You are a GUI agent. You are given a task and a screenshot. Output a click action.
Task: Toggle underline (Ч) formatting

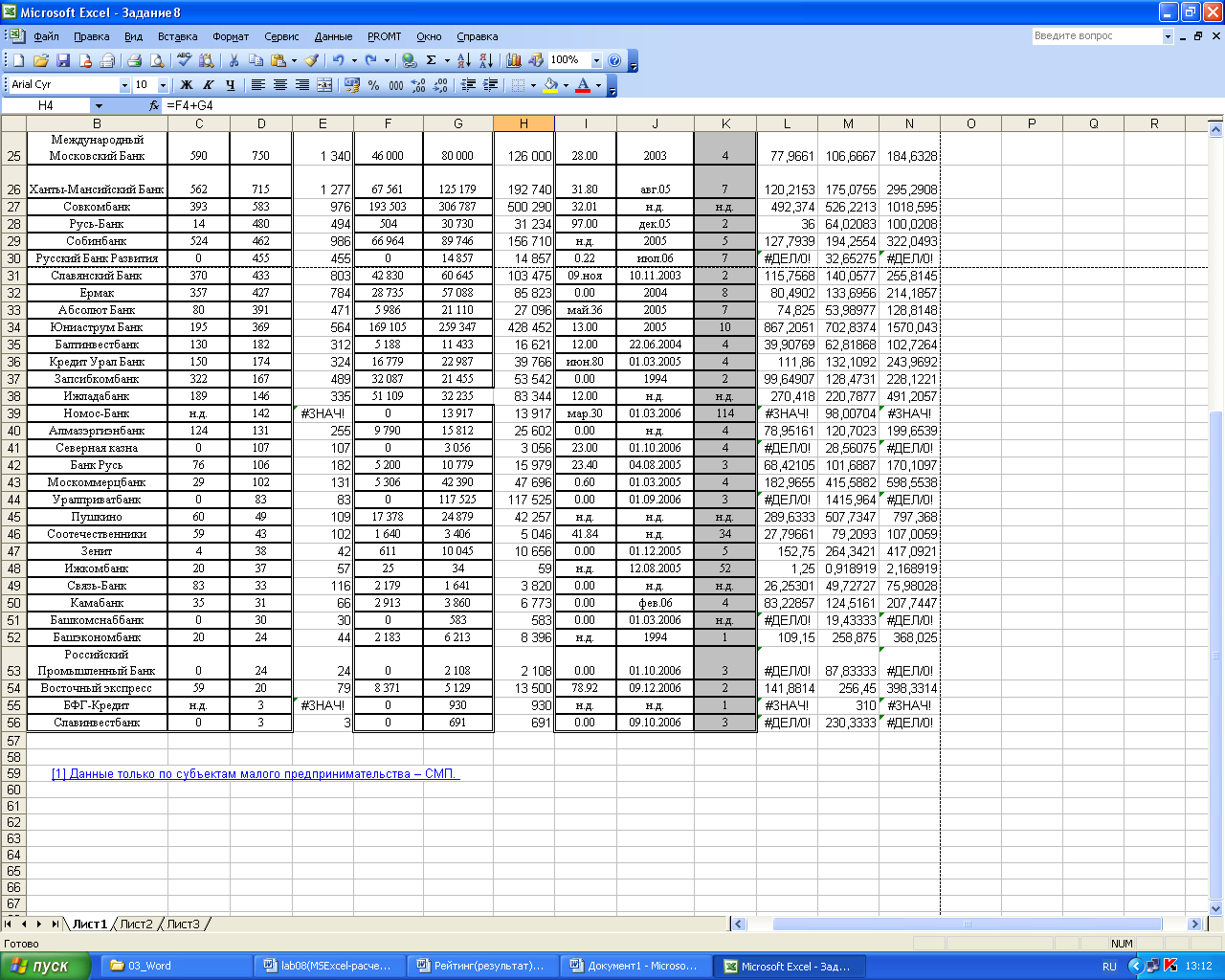tap(231, 85)
